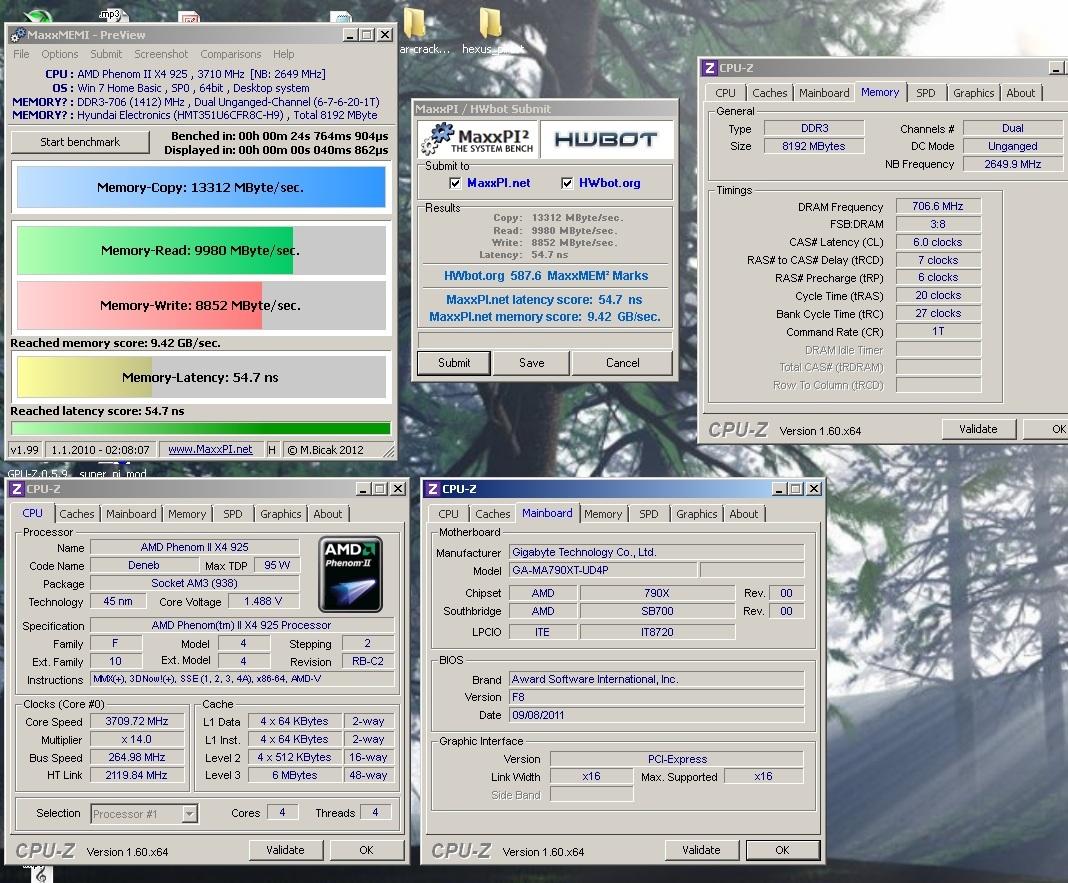Click Validate in CPU-Z CPU window
Screen dimensions: 1068x883
point(285,850)
